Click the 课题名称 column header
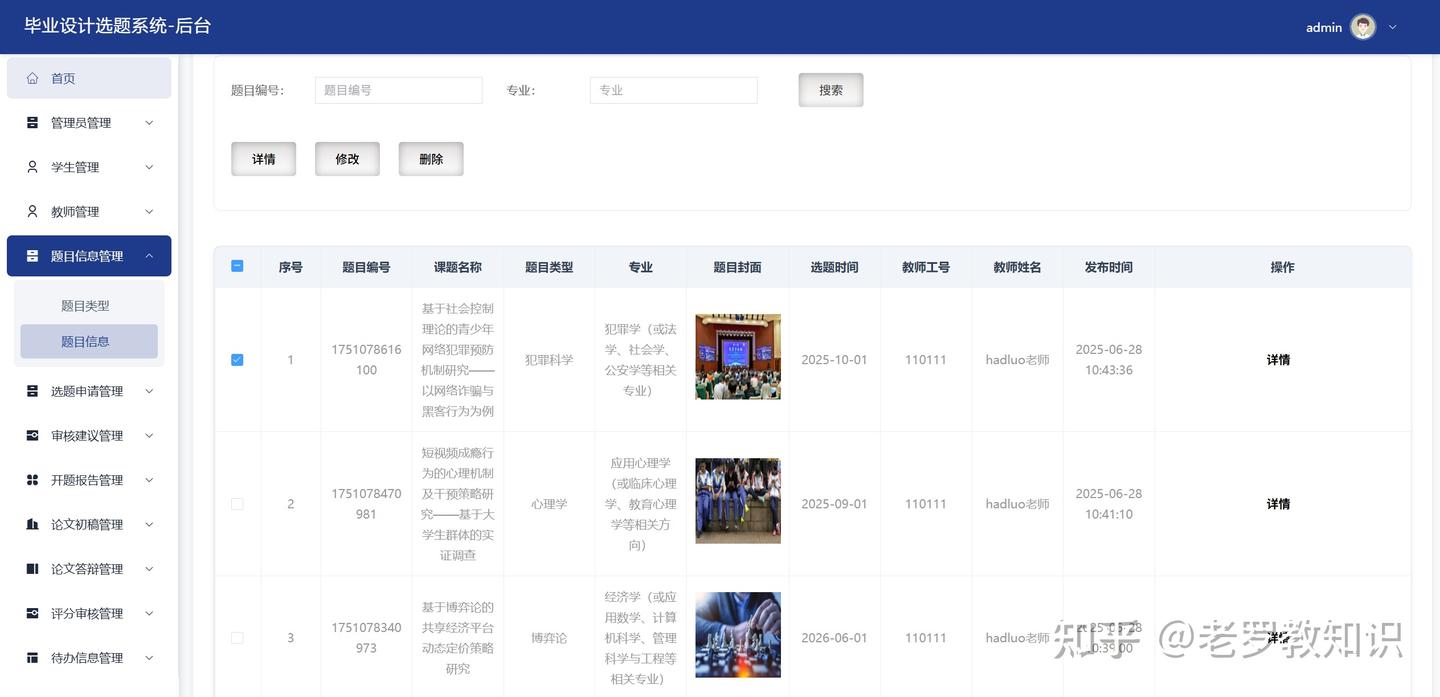The image size is (1440, 697). point(458,267)
